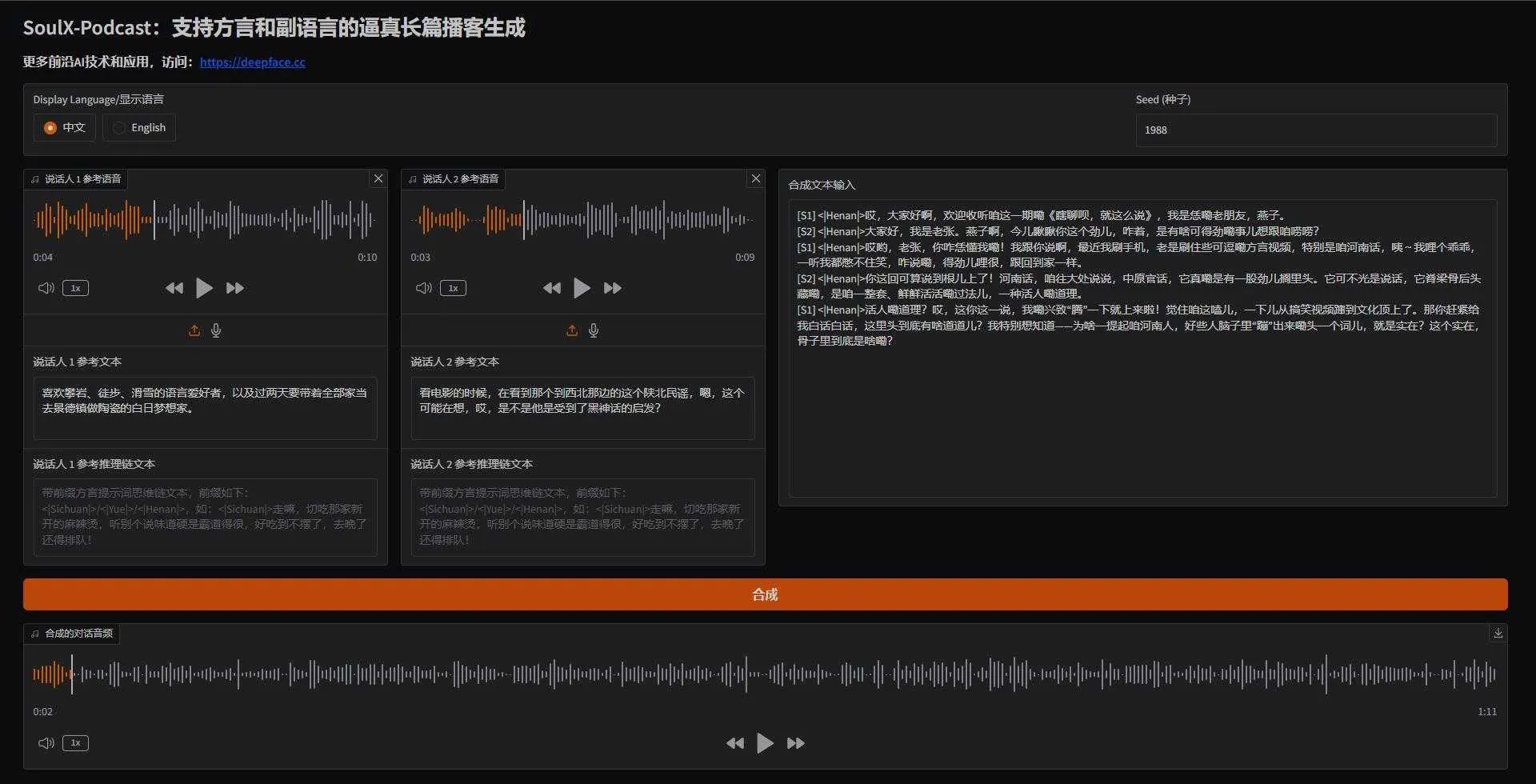Rewind the synthesized dialogue audio

734,742
